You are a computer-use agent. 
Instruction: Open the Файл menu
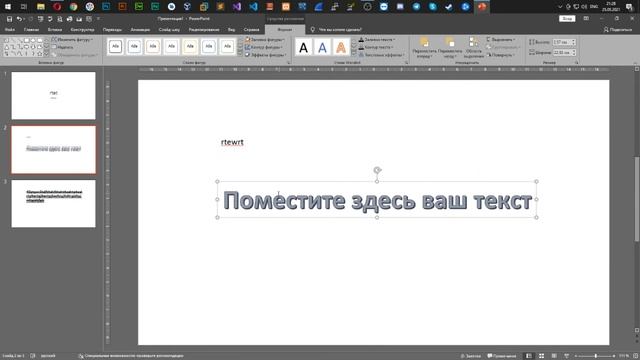(10, 30)
